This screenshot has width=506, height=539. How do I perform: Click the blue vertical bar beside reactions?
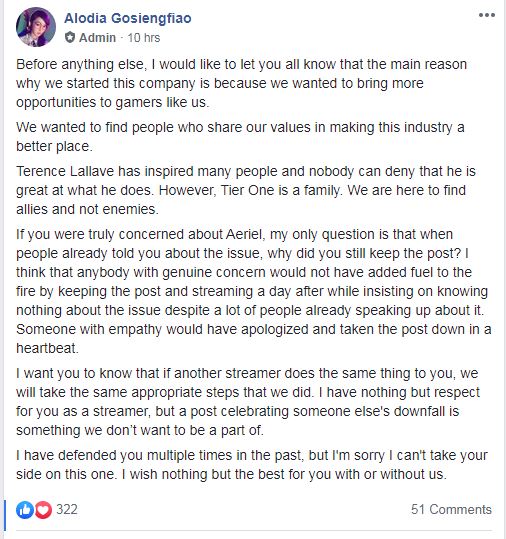(x=5, y=515)
